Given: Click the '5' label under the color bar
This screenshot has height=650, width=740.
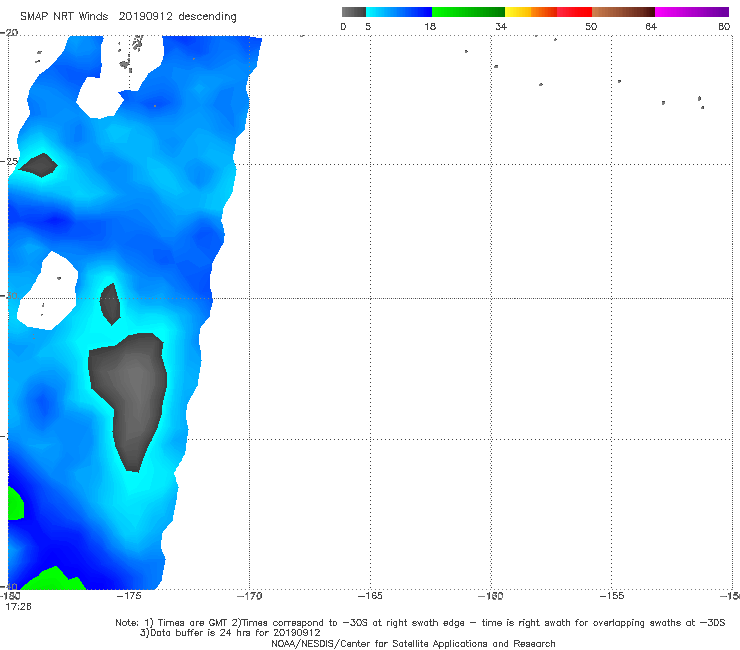Looking at the screenshot, I should coord(368,26).
